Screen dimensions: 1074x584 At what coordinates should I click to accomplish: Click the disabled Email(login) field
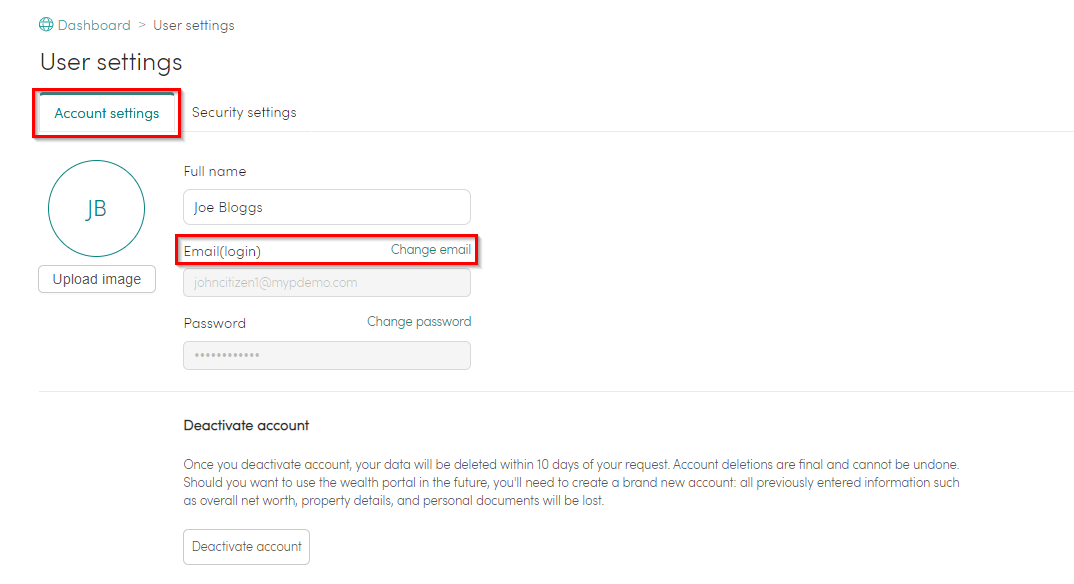(327, 283)
